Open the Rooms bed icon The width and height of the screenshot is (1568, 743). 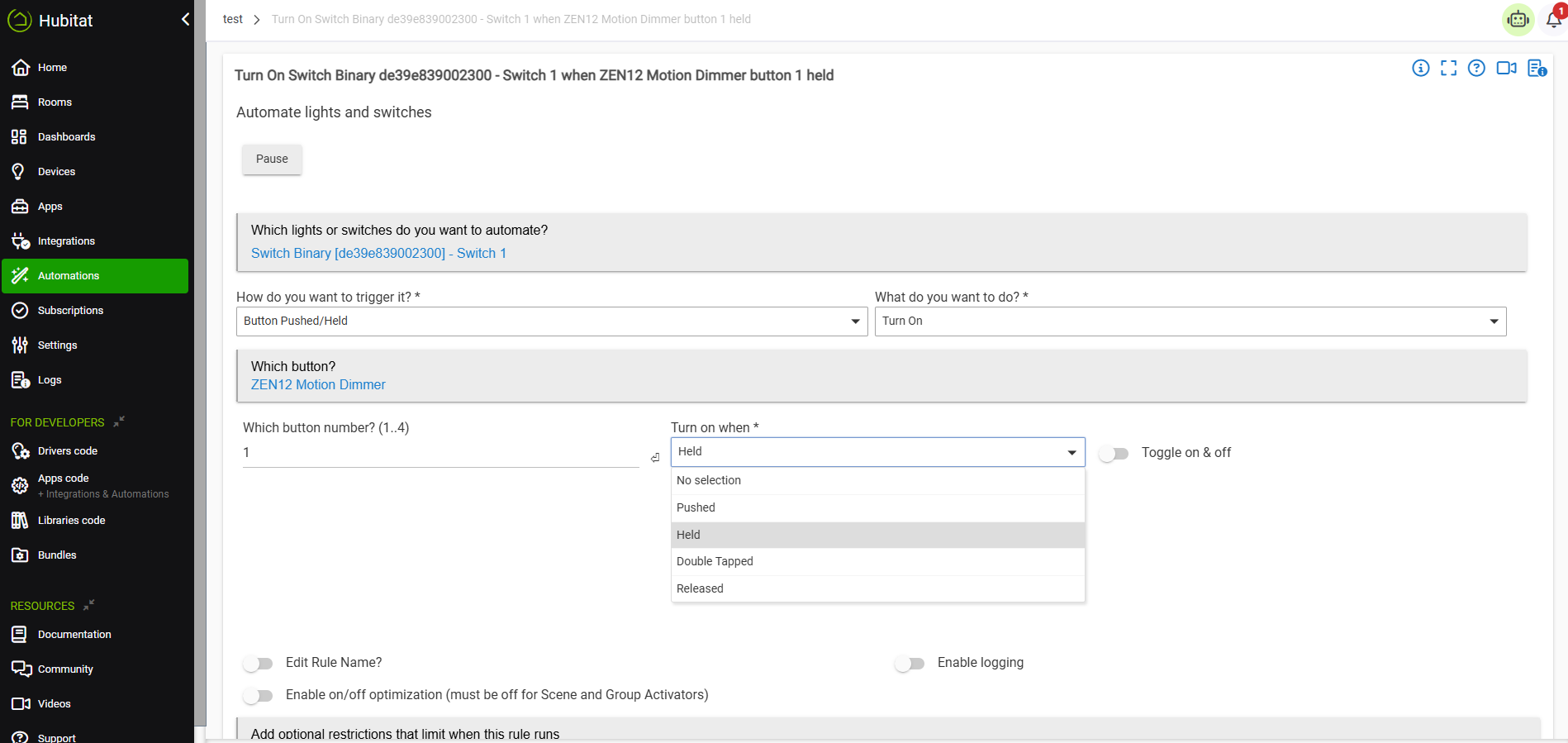(20, 102)
